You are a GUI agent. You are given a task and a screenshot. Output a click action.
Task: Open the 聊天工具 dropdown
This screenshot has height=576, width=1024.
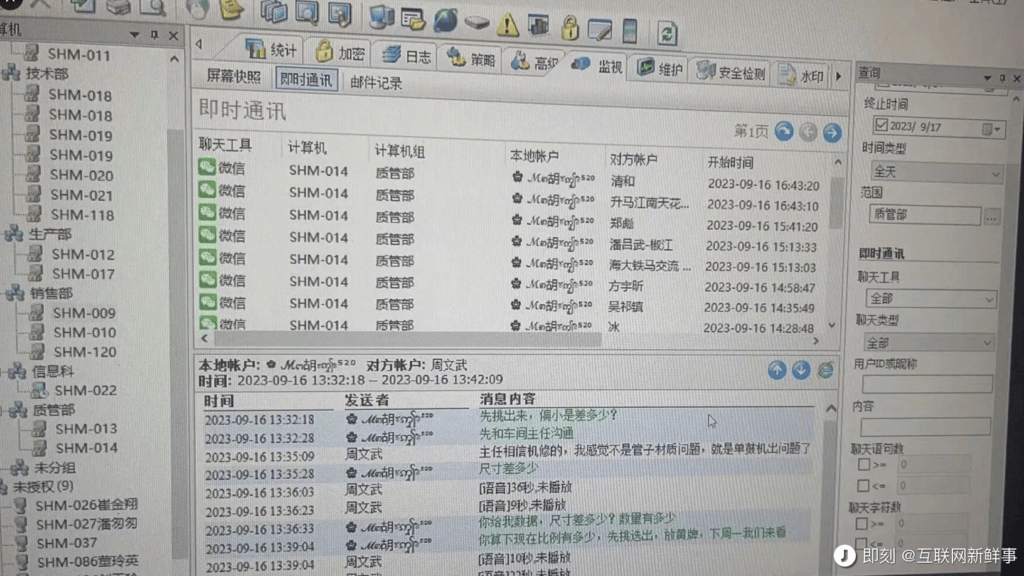pos(930,299)
